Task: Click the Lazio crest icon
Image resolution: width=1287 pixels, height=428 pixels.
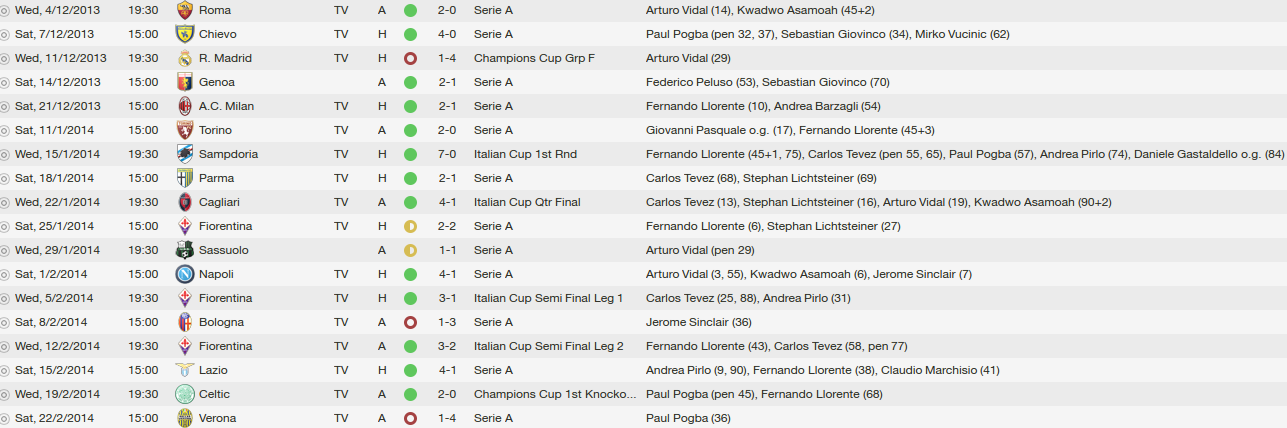Action: tap(184, 370)
